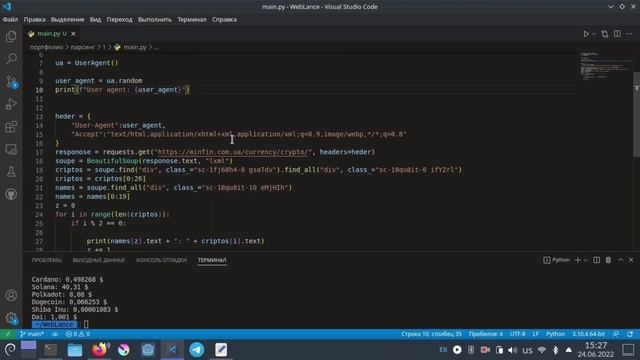Click the main* git branch indicator

coord(32,334)
